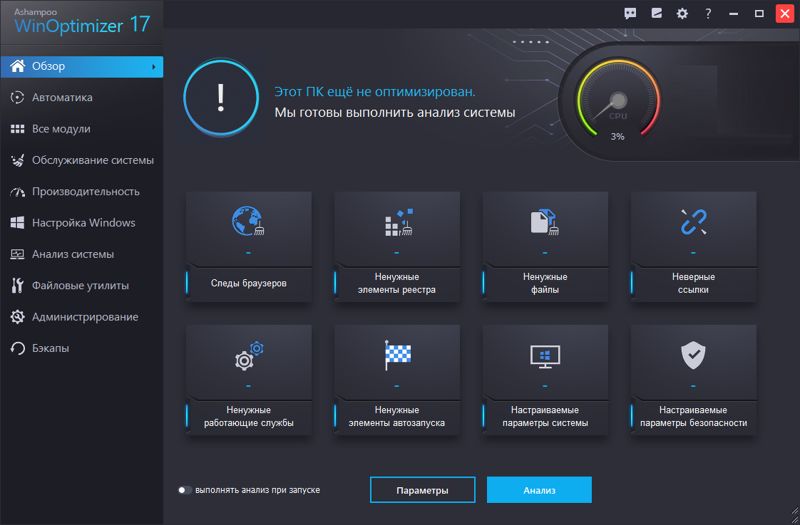800x525 pixels.
Task: Click Ненужные элементы автозапуска label
Action: tap(396, 416)
